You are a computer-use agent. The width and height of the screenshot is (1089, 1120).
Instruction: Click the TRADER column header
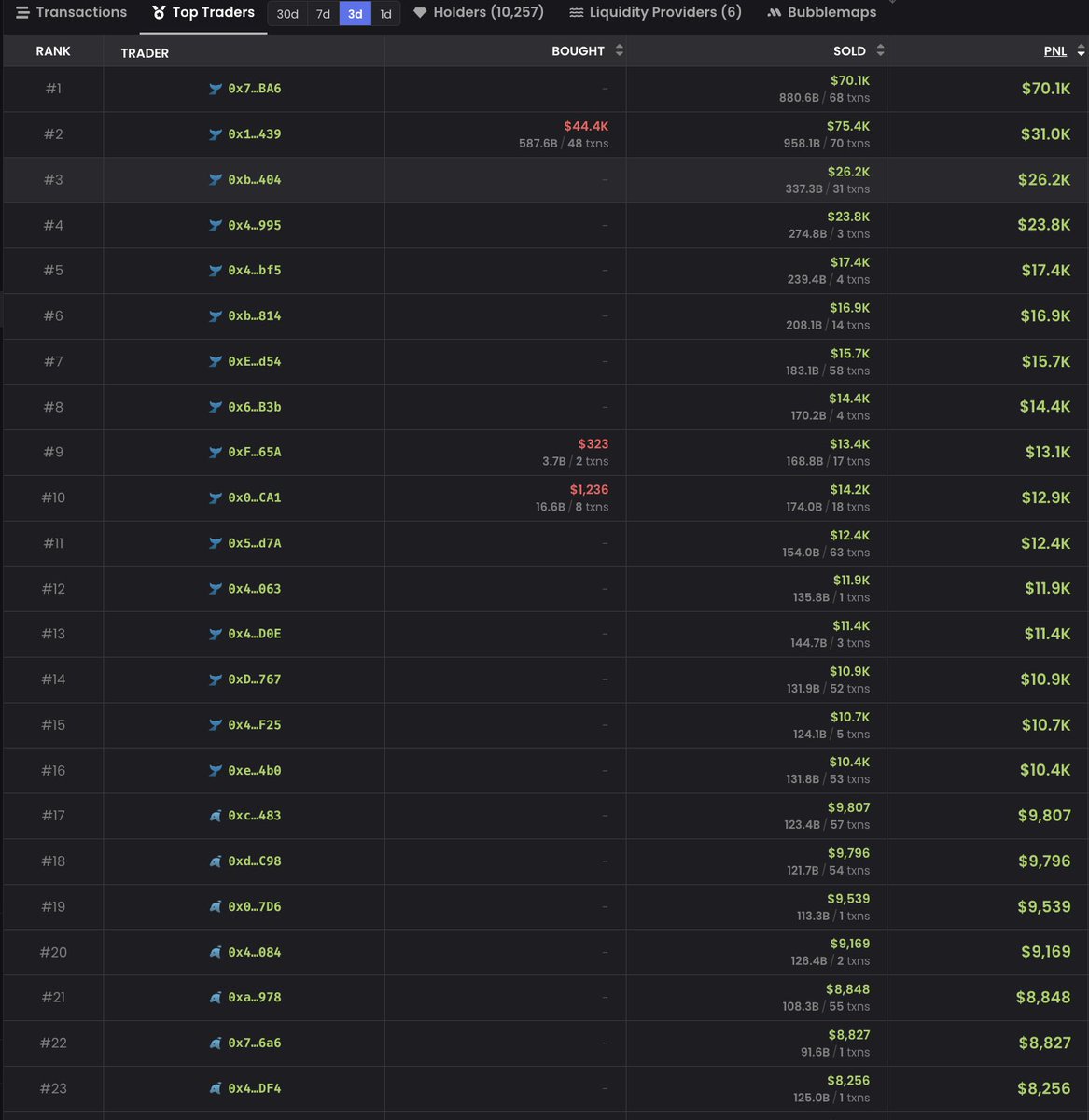[x=145, y=53]
